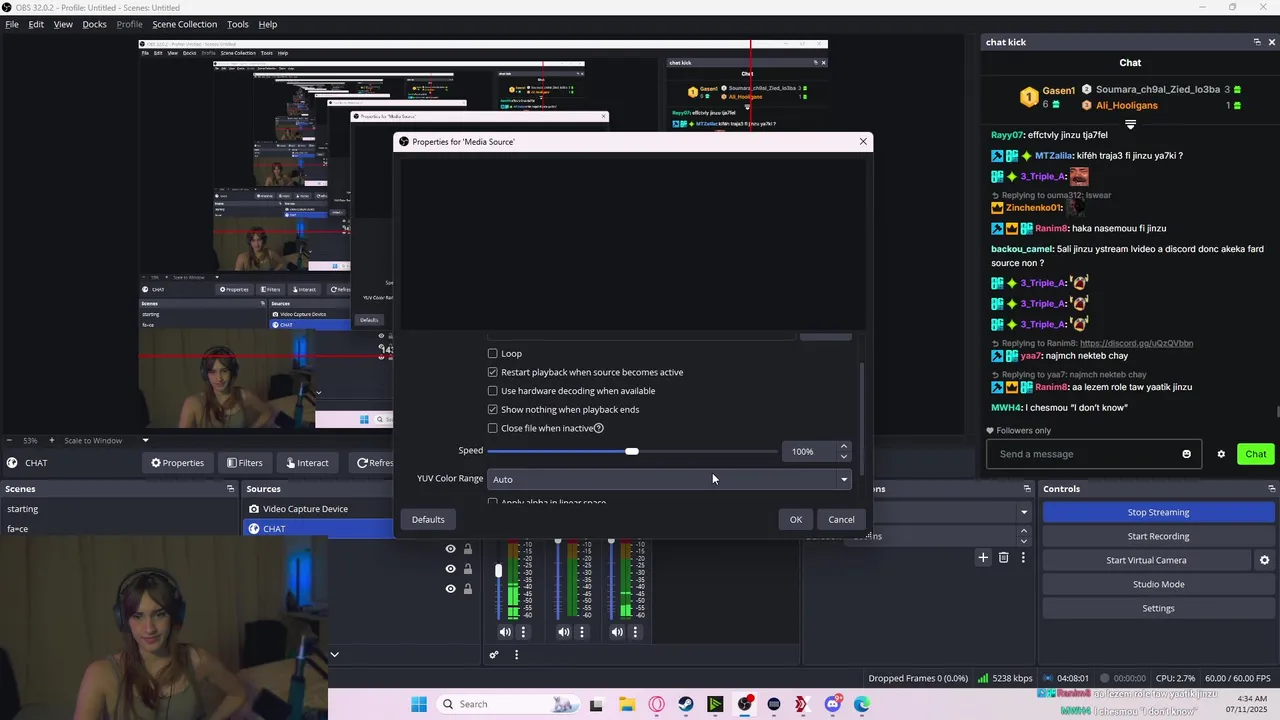Add a scene transition with plus icon
This screenshot has width=1280, height=720.
click(983, 557)
